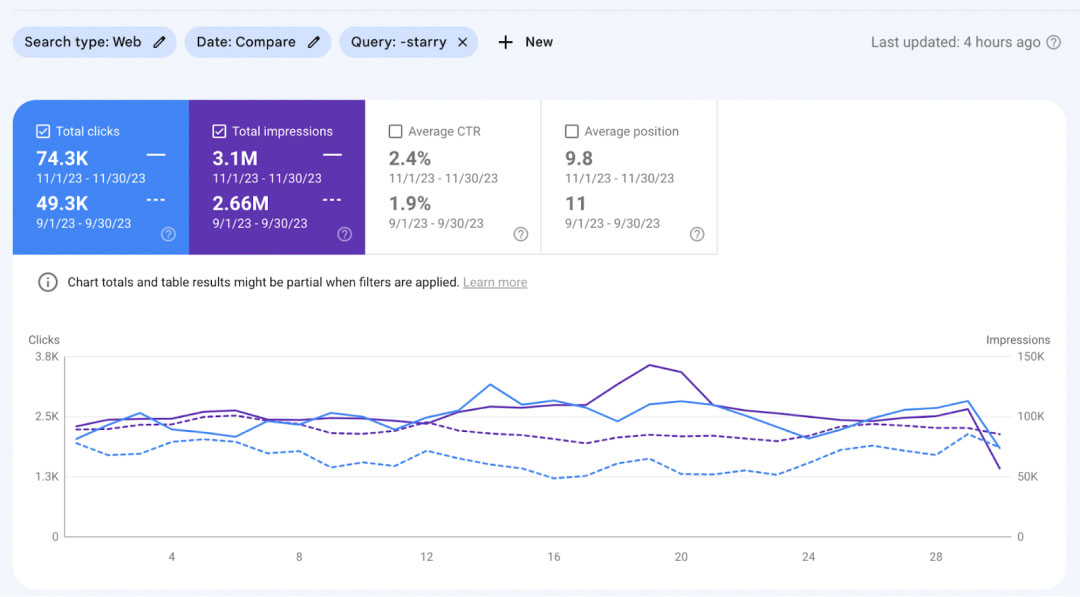Uncheck the Total clicks checkbox
This screenshot has width=1080, height=597.
43,131
